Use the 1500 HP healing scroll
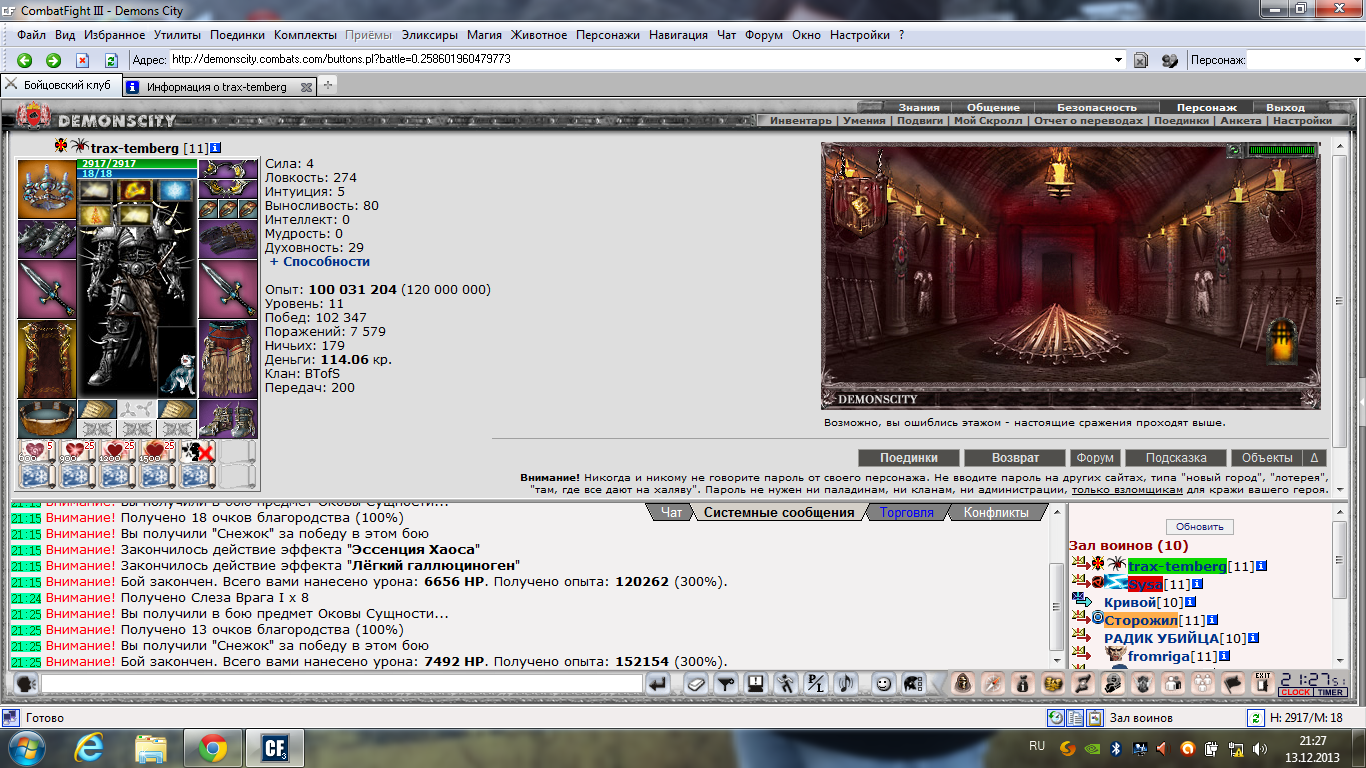The image size is (1366, 768). [x=158, y=451]
